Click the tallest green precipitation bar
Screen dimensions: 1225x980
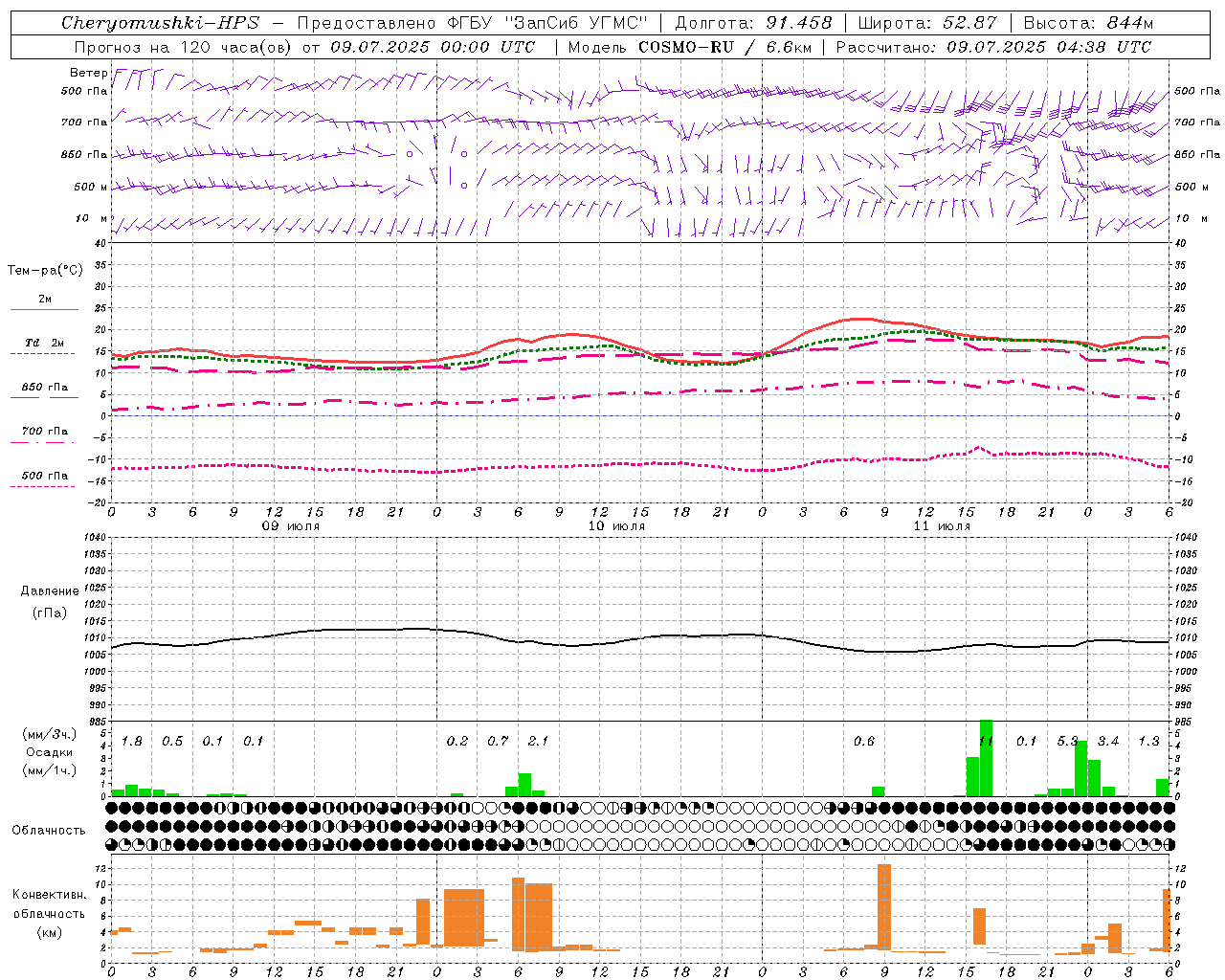click(x=986, y=758)
